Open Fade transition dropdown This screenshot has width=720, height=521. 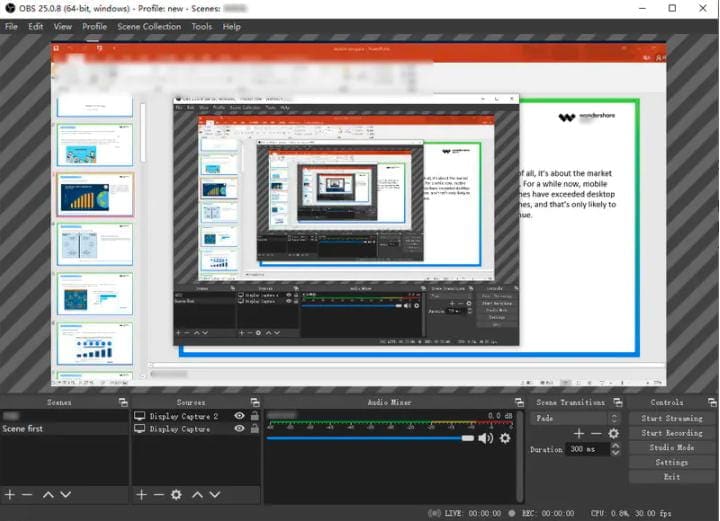(575, 418)
